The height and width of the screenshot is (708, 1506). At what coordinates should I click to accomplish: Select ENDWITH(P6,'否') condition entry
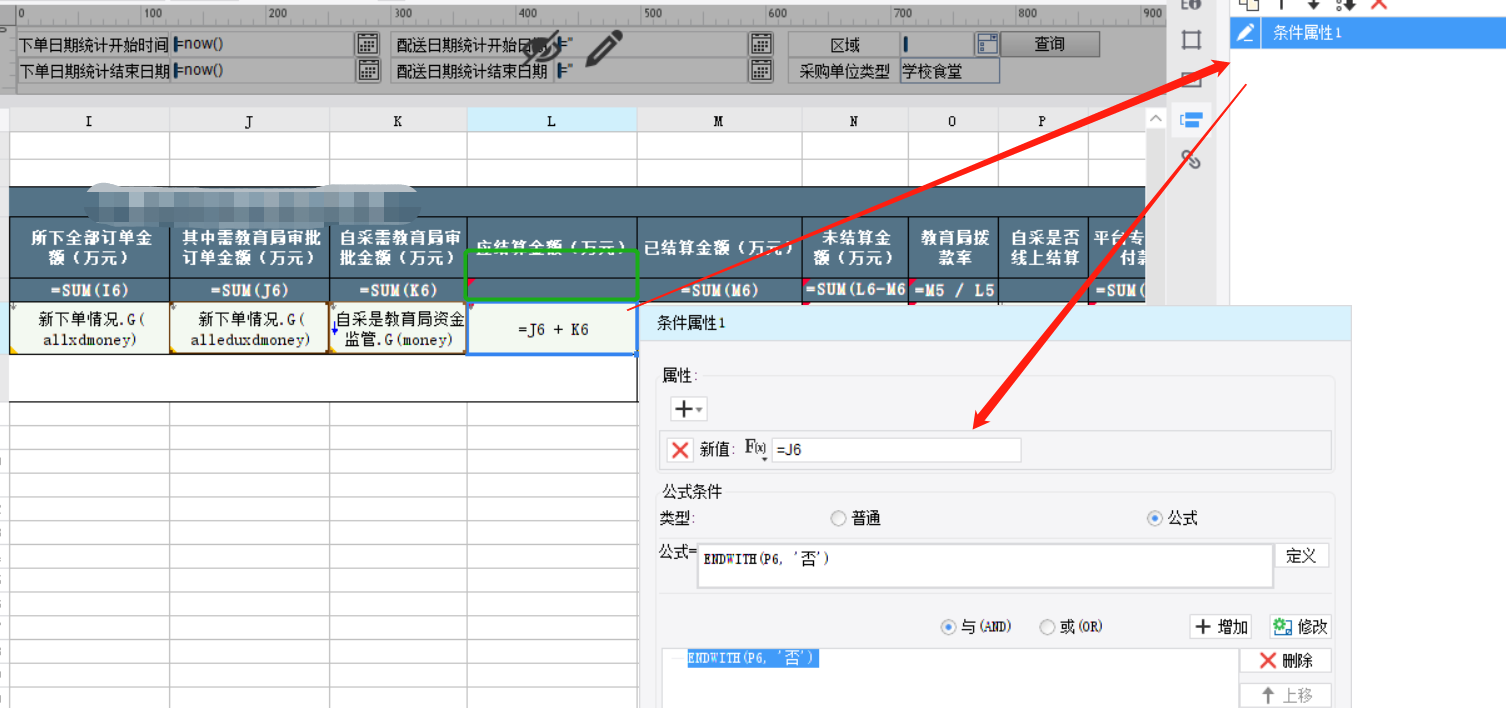(752, 658)
